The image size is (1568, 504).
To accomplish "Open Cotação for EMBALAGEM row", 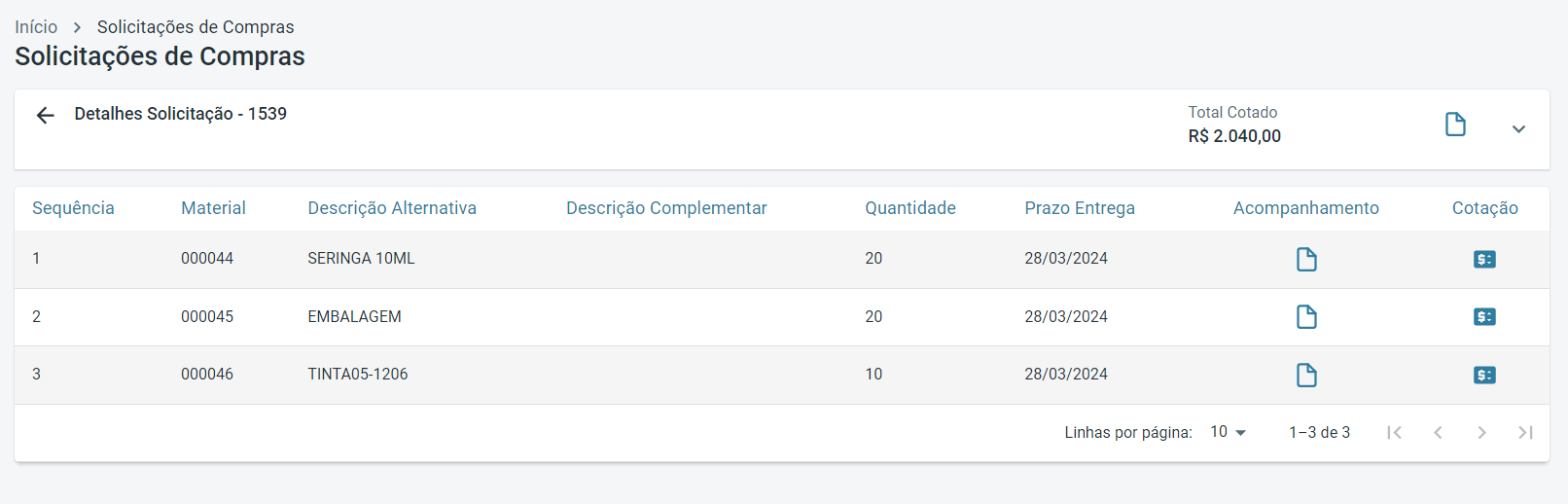I will click(1484, 317).
